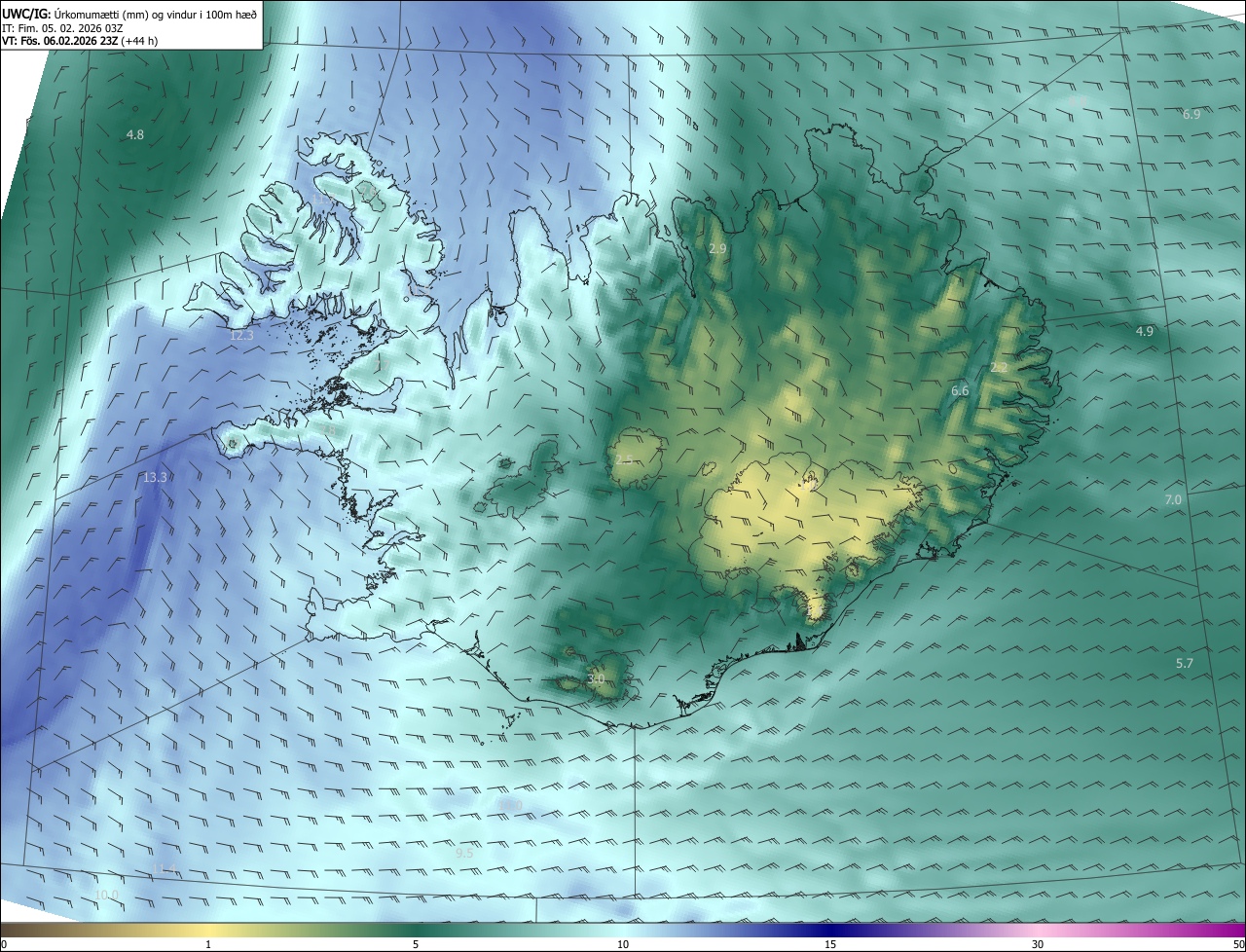
Task: Click the 5.7 value on the map
Action: (1185, 663)
